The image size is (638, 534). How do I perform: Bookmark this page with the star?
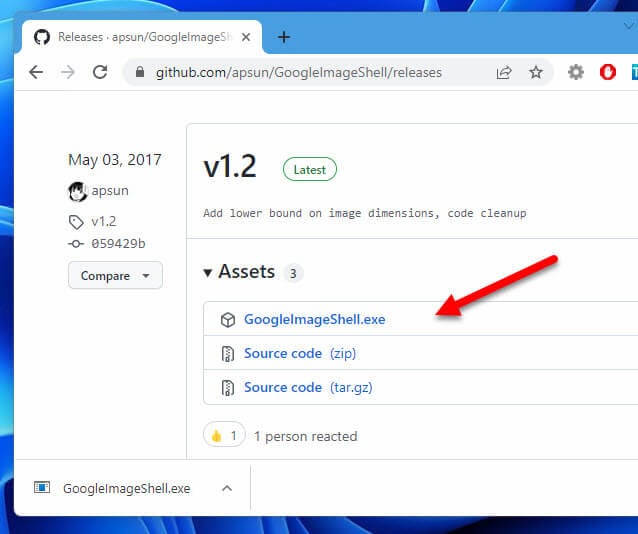point(536,72)
